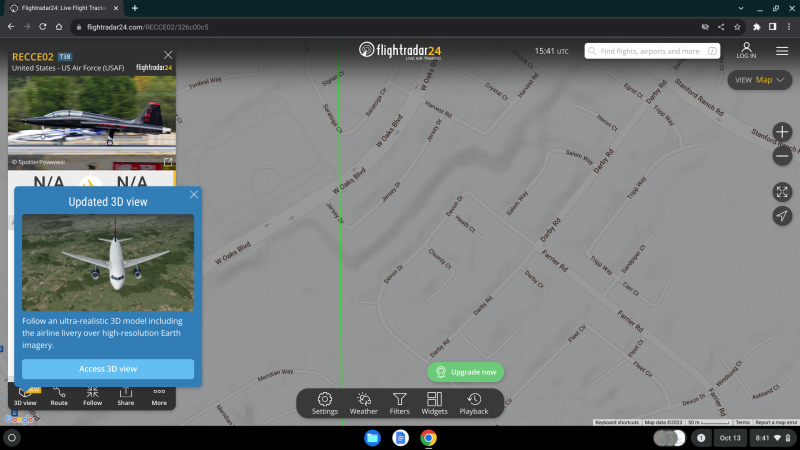800x450 pixels.
Task: Reload the page in Chrome
Action: pos(43,27)
